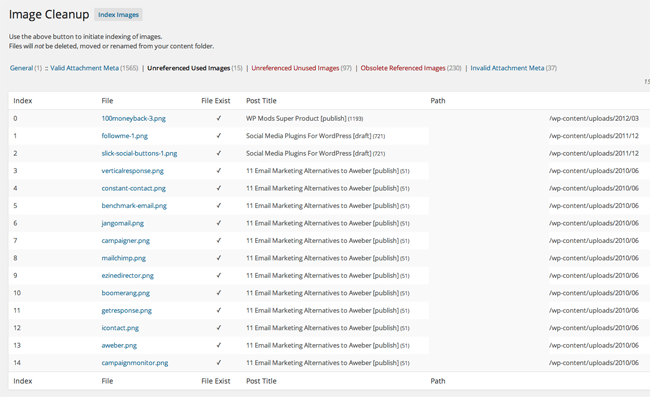The image size is (650, 397).
Task: Click the File column header at top
Action: [107, 101]
